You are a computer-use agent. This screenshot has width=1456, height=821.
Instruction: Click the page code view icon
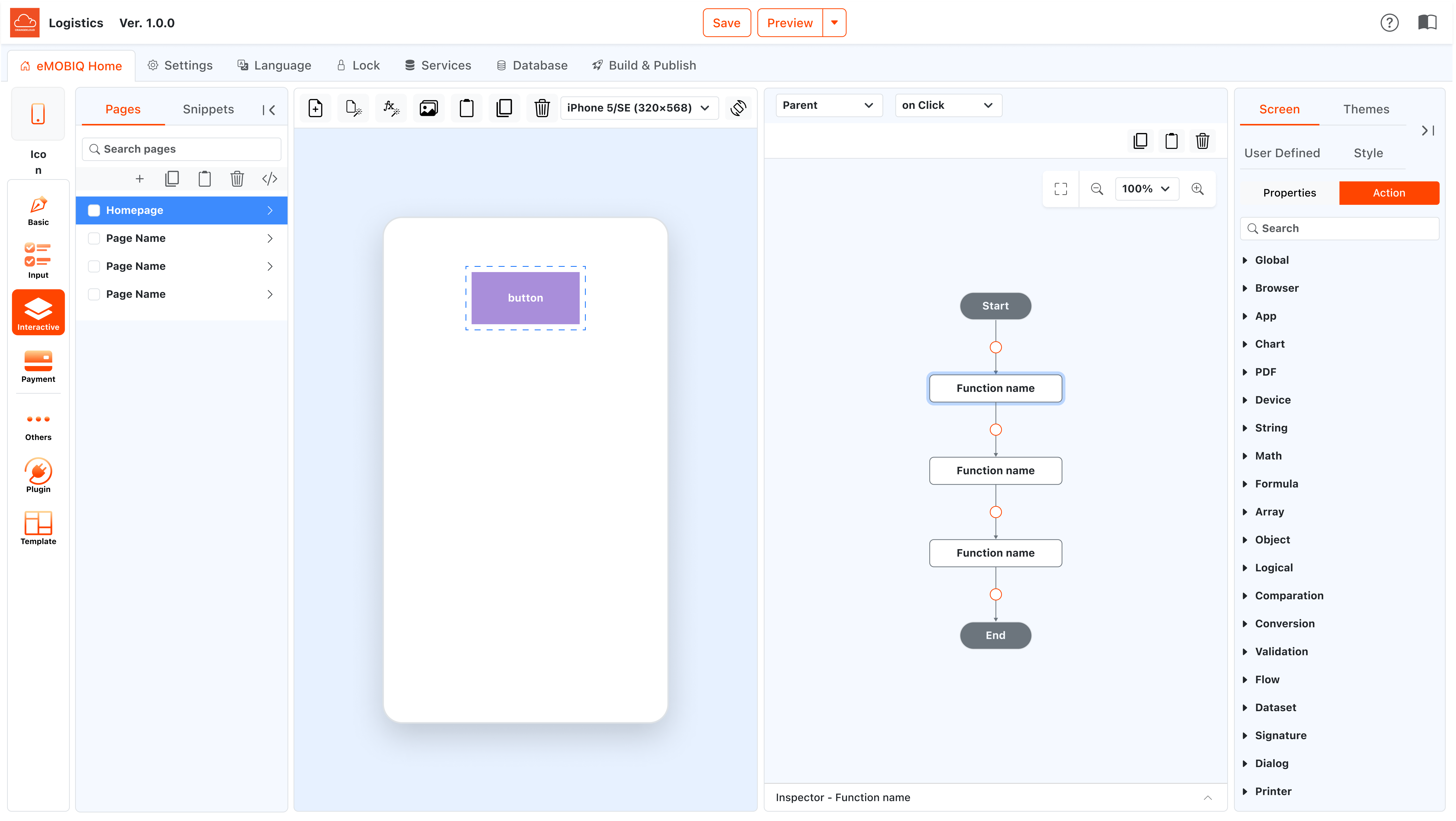[x=270, y=179]
